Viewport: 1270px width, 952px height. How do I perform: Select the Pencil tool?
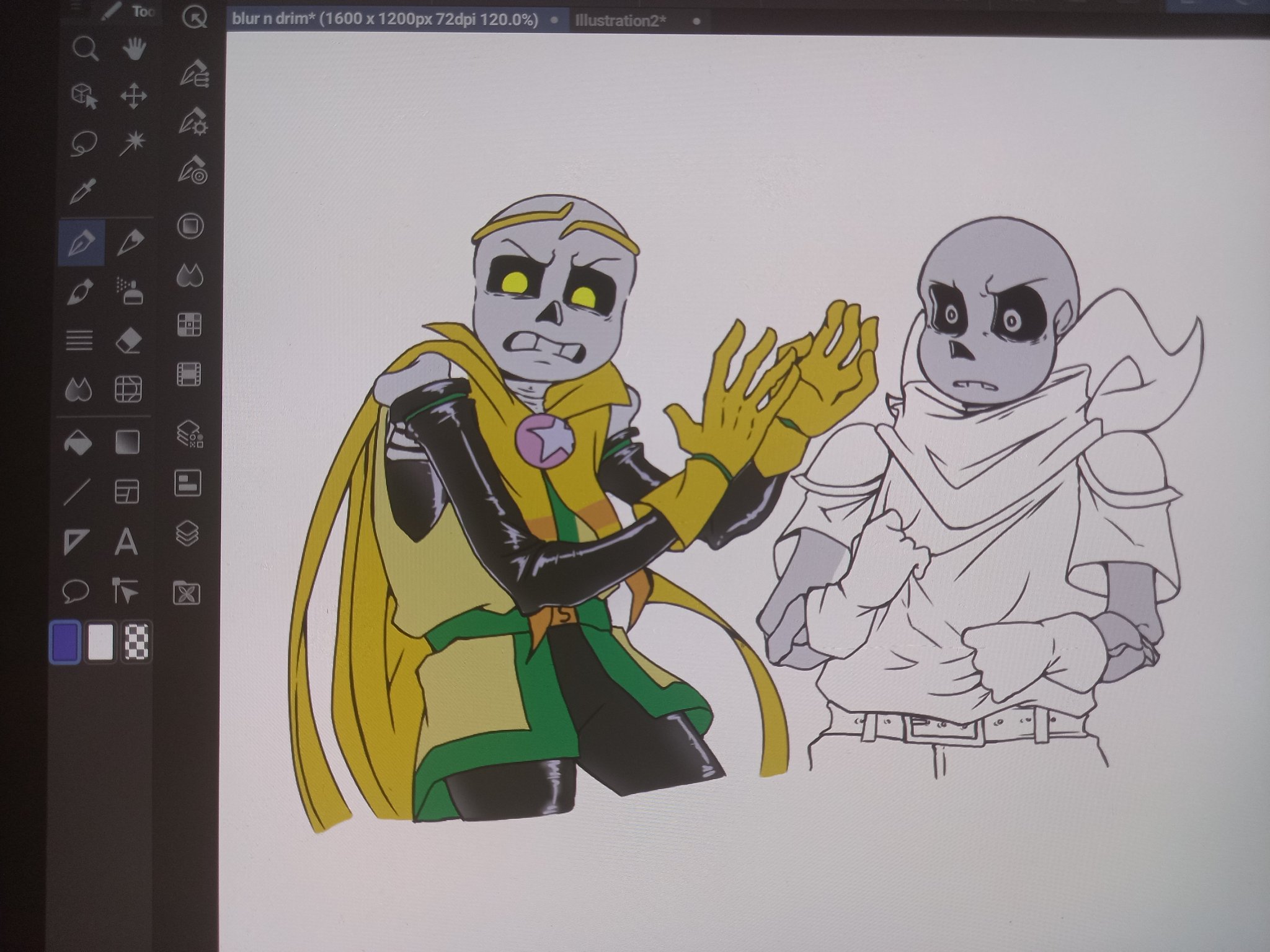coord(130,242)
